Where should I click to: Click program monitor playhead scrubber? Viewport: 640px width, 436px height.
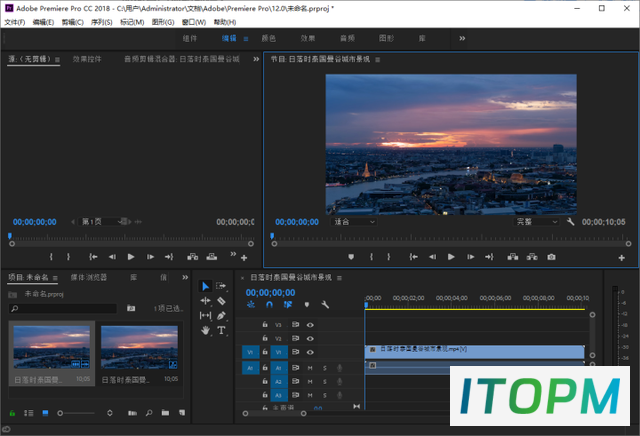coord(272,236)
